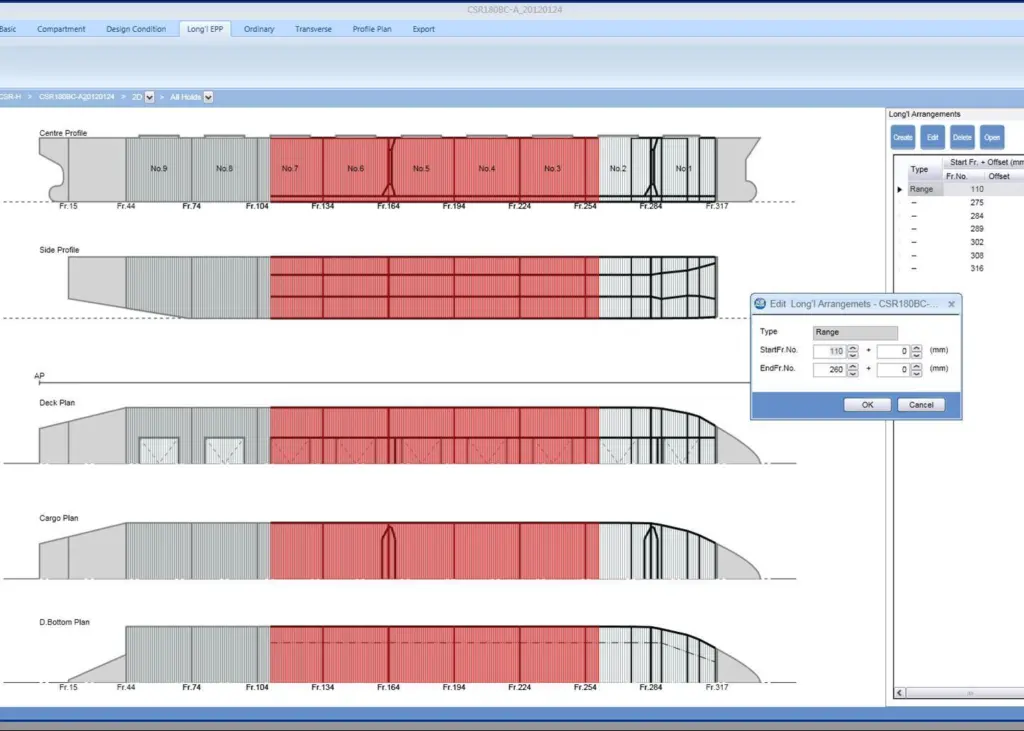Decrease the EndFr.No. offset in mm
Viewport: 1024px width, 731px height.
(917, 373)
